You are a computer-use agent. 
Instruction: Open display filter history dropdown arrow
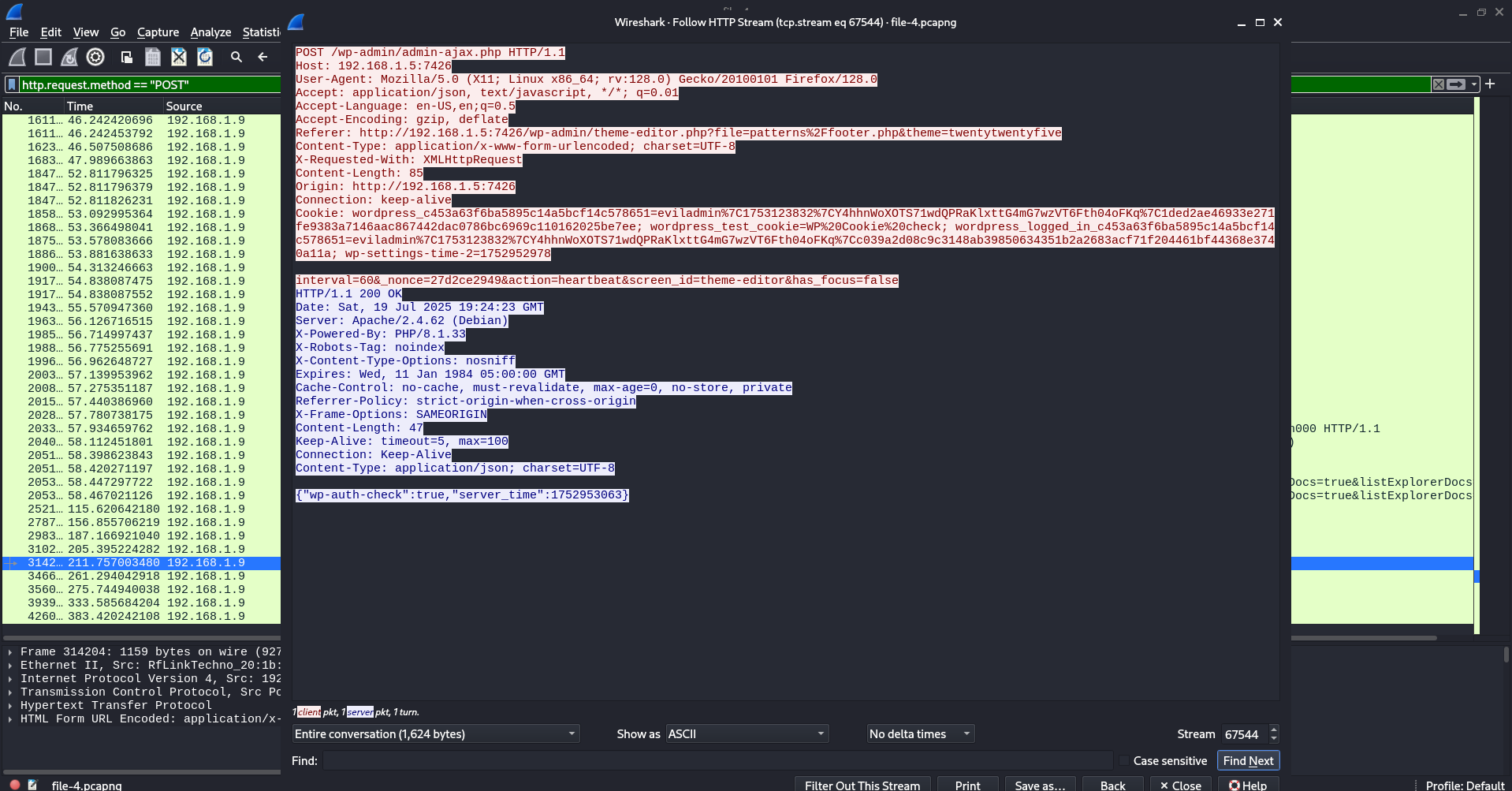(1474, 84)
